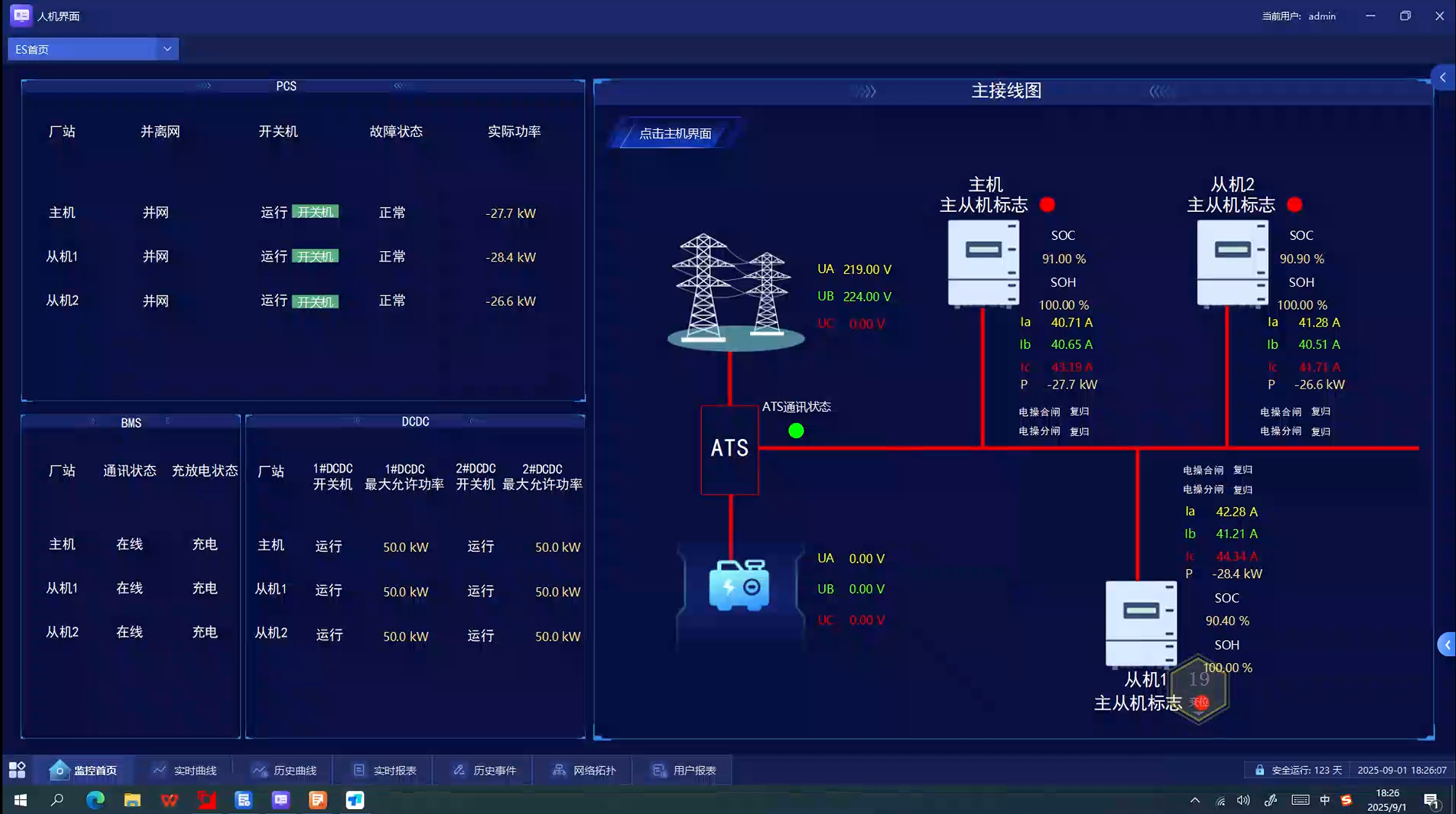This screenshot has width=1456, height=814.
Task: Click the diesel generator icon
Action: coord(739,585)
